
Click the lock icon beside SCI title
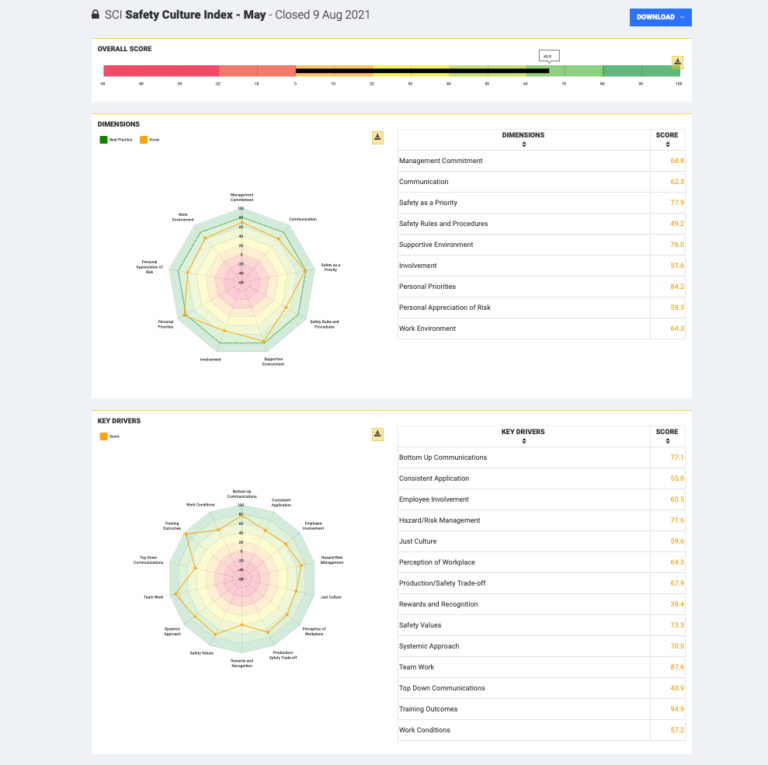point(96,15)
